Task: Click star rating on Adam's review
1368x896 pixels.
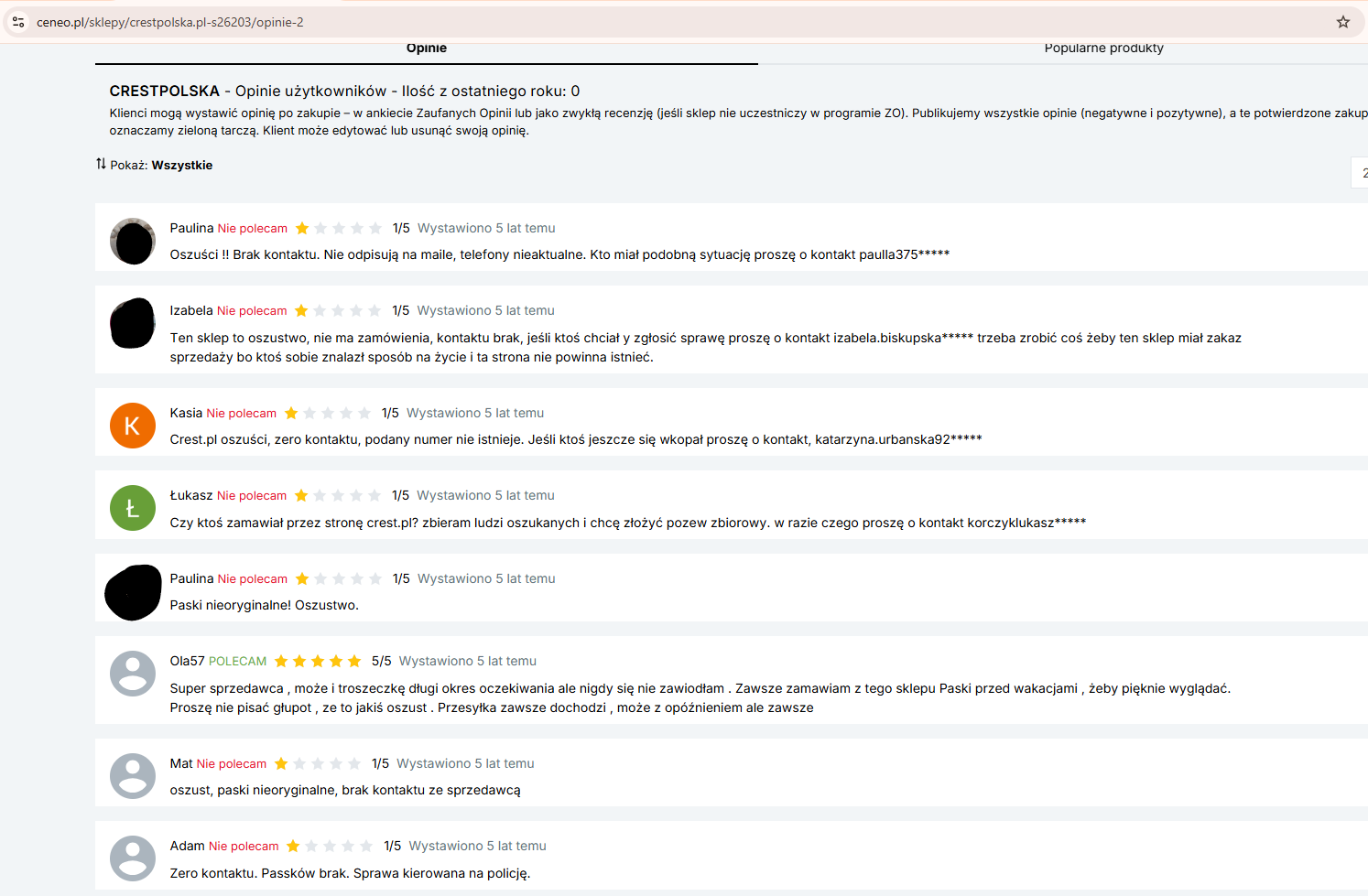Action: click(330, 847)
